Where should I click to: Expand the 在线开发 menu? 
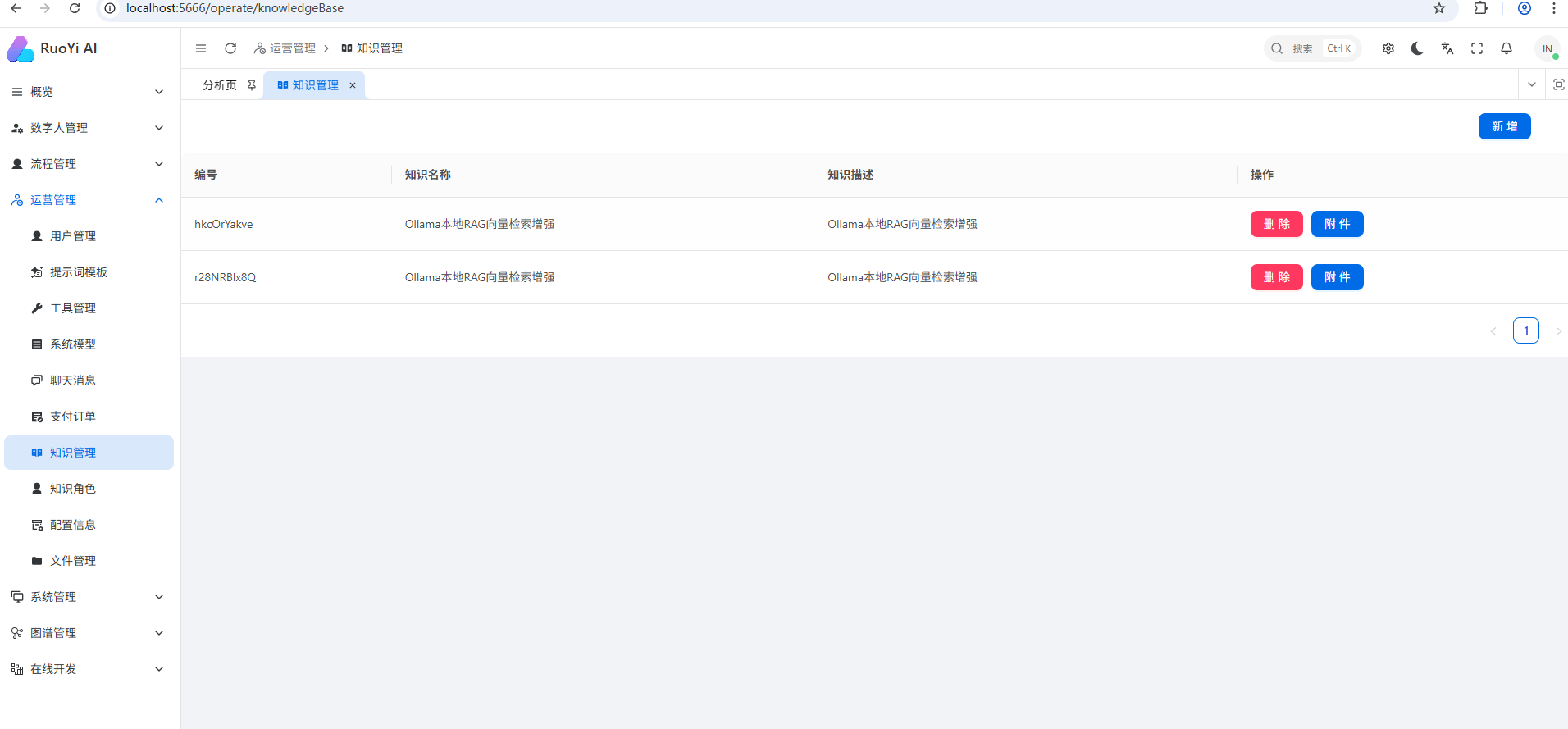87,669
